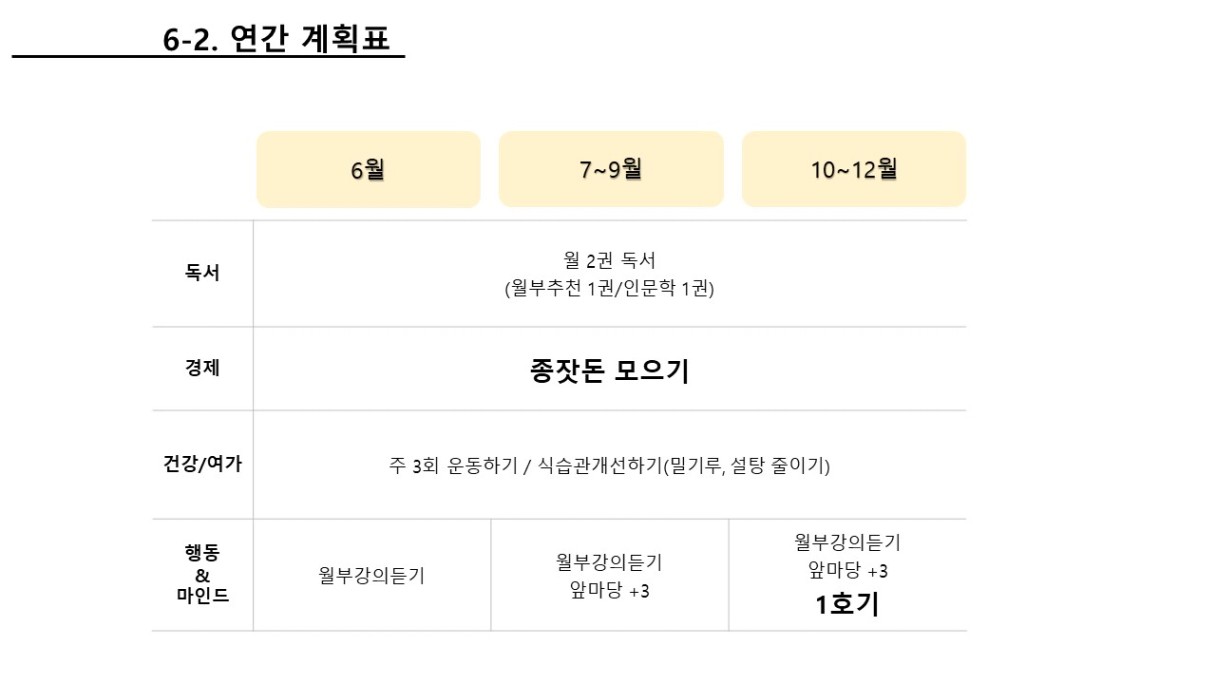Select the 월부추천 1권/인문학 1권 text
The width and height of the screenshot is (1216, 684).
610,290
